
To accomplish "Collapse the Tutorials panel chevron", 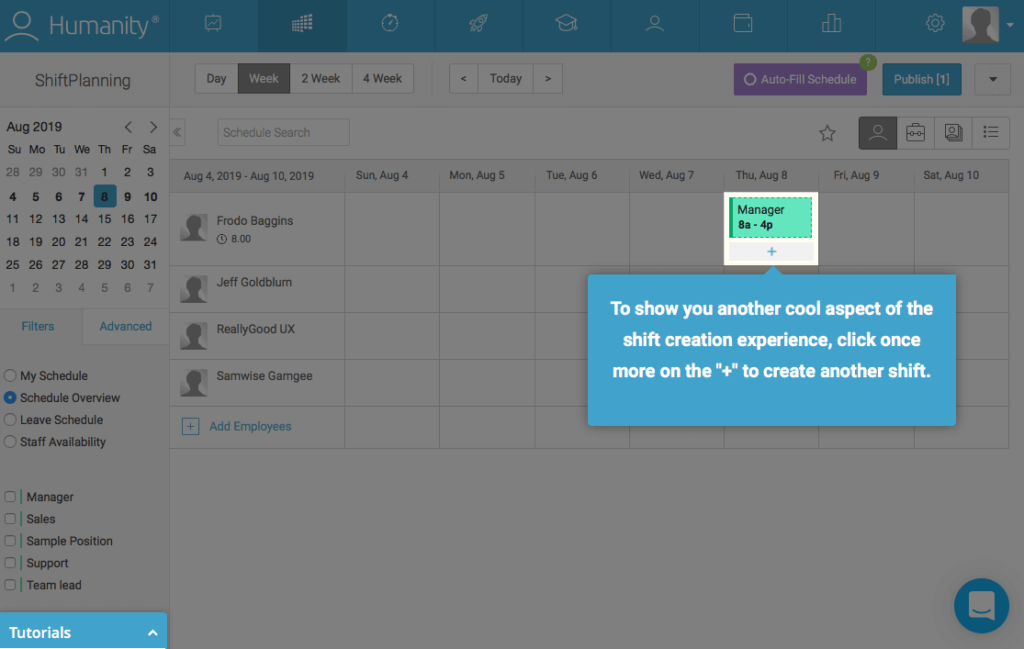I will coord(152,631).
